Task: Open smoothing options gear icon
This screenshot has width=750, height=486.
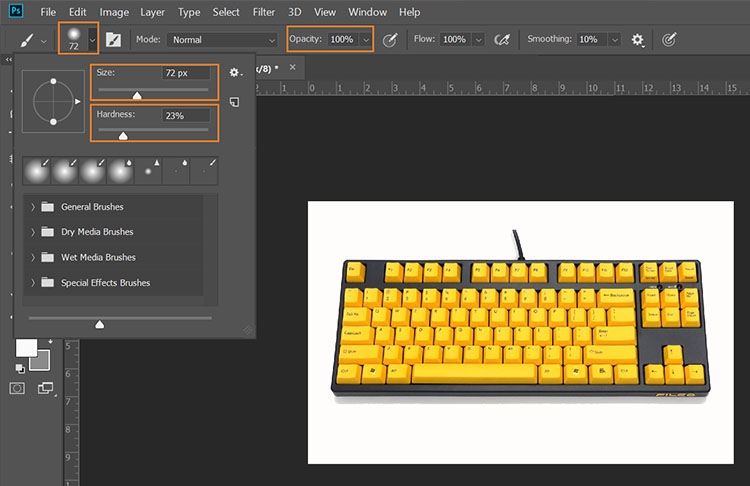Action: tap(637, 40)
